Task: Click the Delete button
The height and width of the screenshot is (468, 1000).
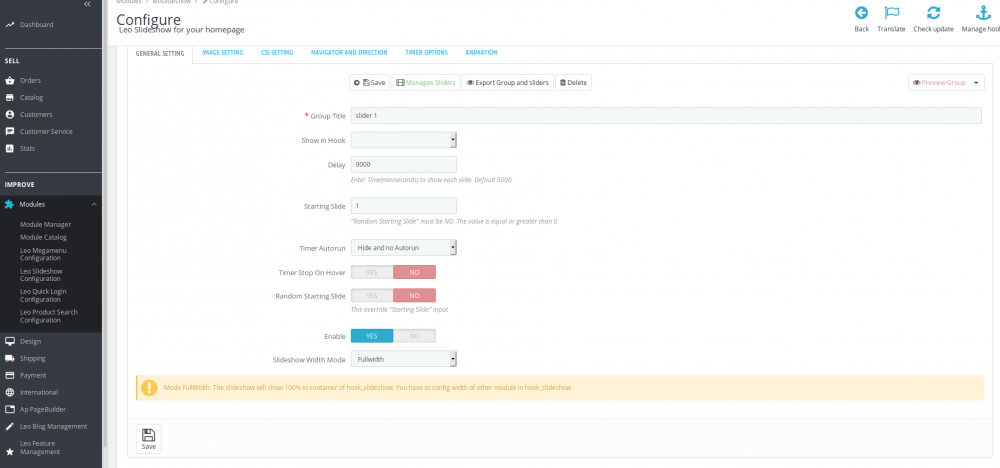Action: [573, 83]
